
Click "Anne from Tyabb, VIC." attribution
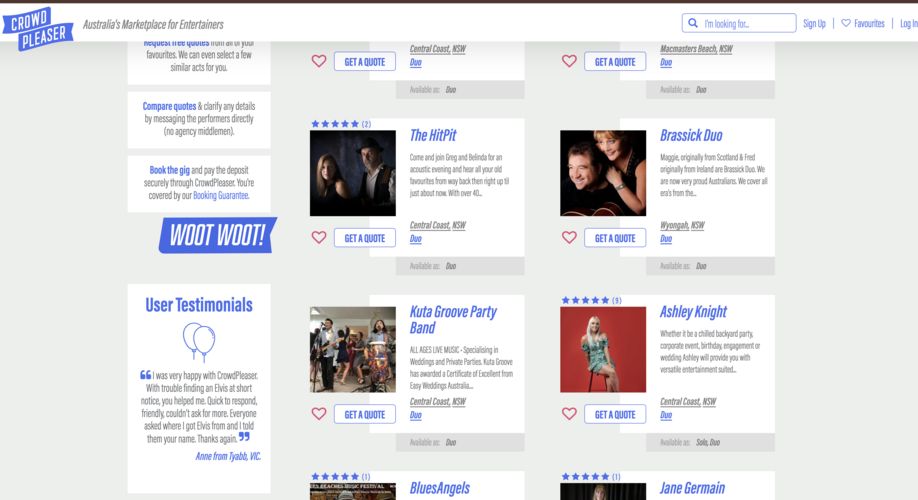coord(228,456)
